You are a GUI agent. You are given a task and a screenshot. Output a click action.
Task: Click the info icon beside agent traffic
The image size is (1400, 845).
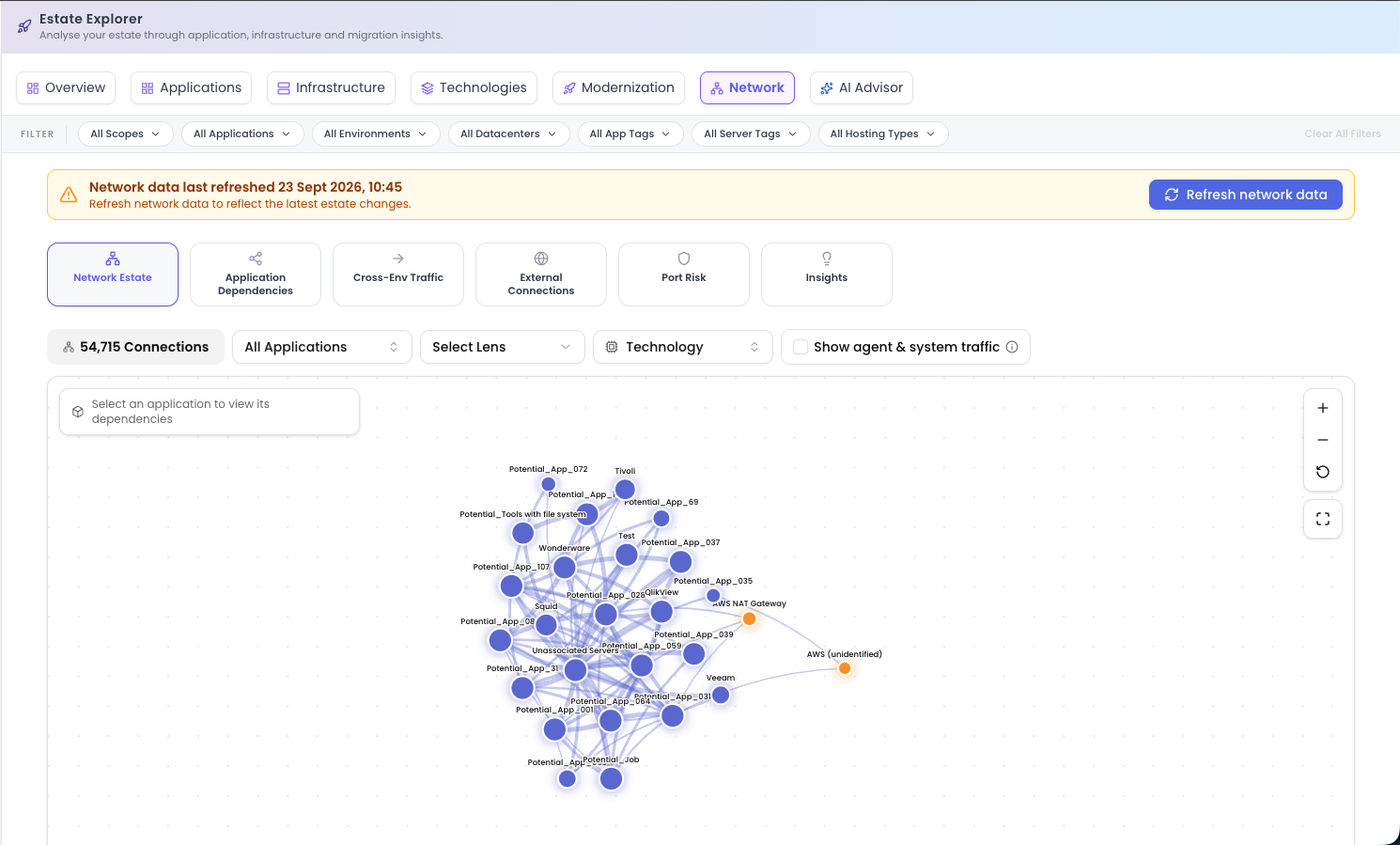[1012, 347]
